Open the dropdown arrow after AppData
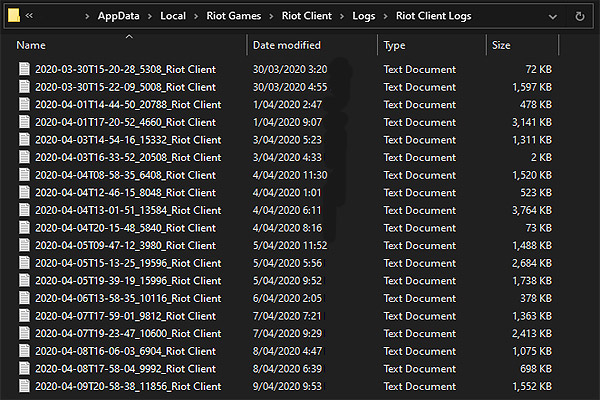This screenshot has width=600, height=400. [150, 16]
